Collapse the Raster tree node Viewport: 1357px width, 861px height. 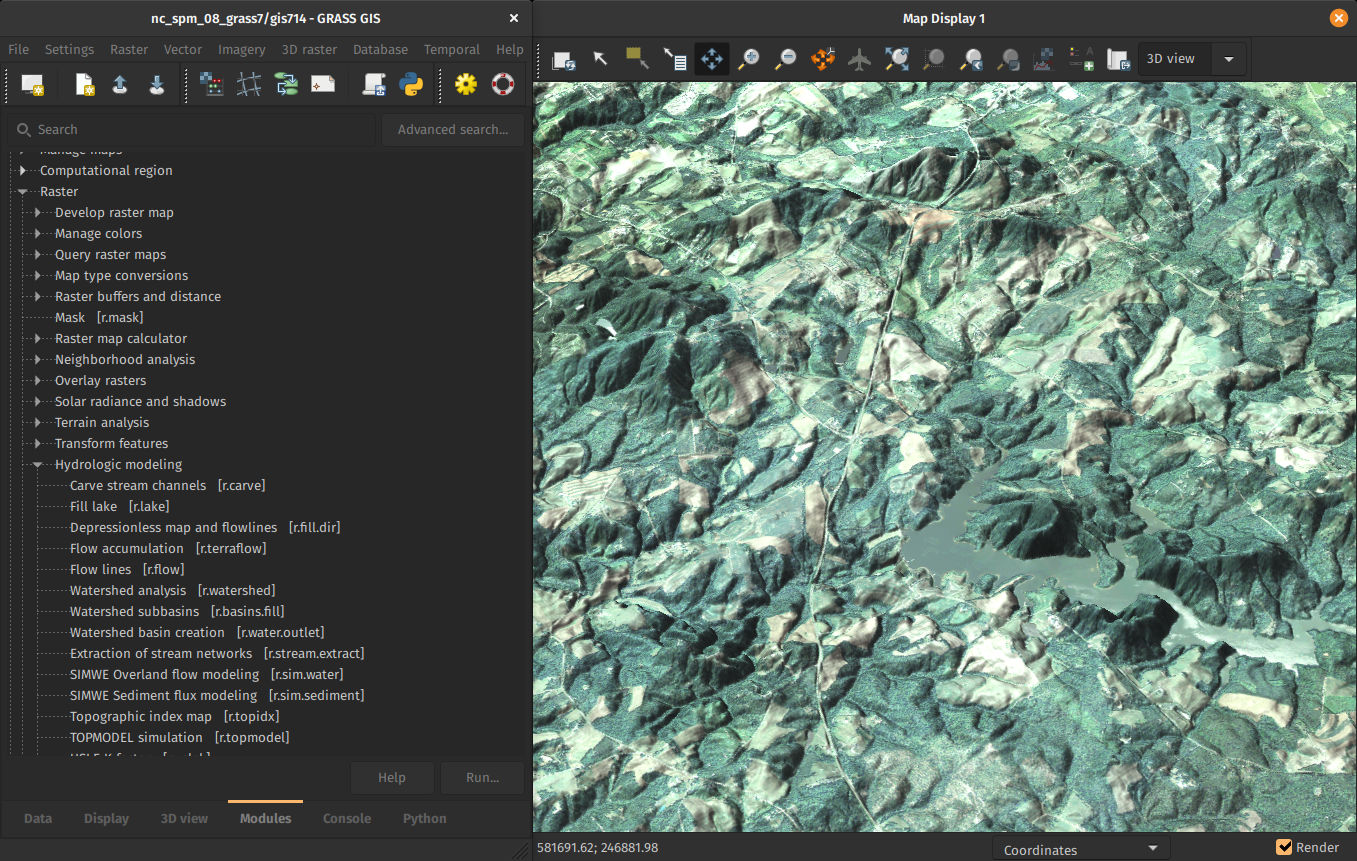[x=22, y=191]
